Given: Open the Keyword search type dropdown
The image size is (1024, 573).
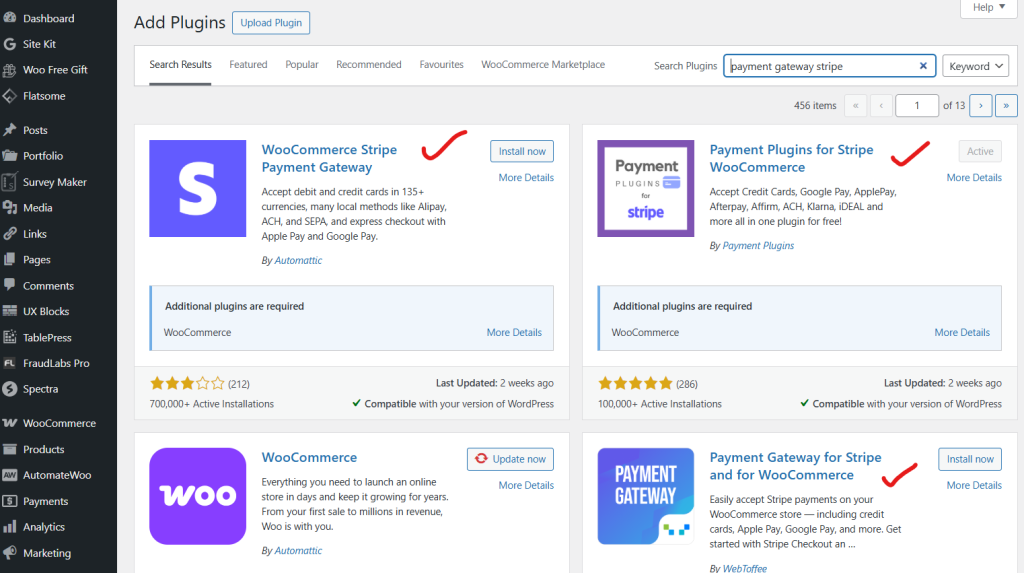Looking at the screenshot, I should tap(975, 66).
